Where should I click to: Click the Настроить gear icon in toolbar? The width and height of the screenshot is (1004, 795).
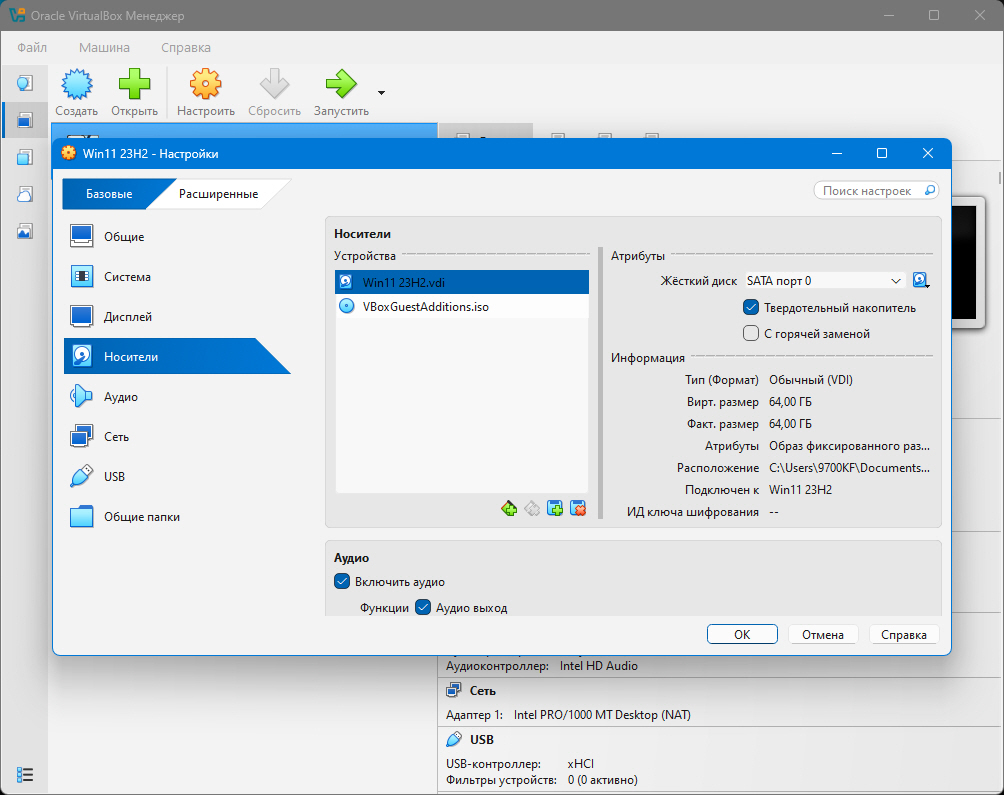[205, 84]
